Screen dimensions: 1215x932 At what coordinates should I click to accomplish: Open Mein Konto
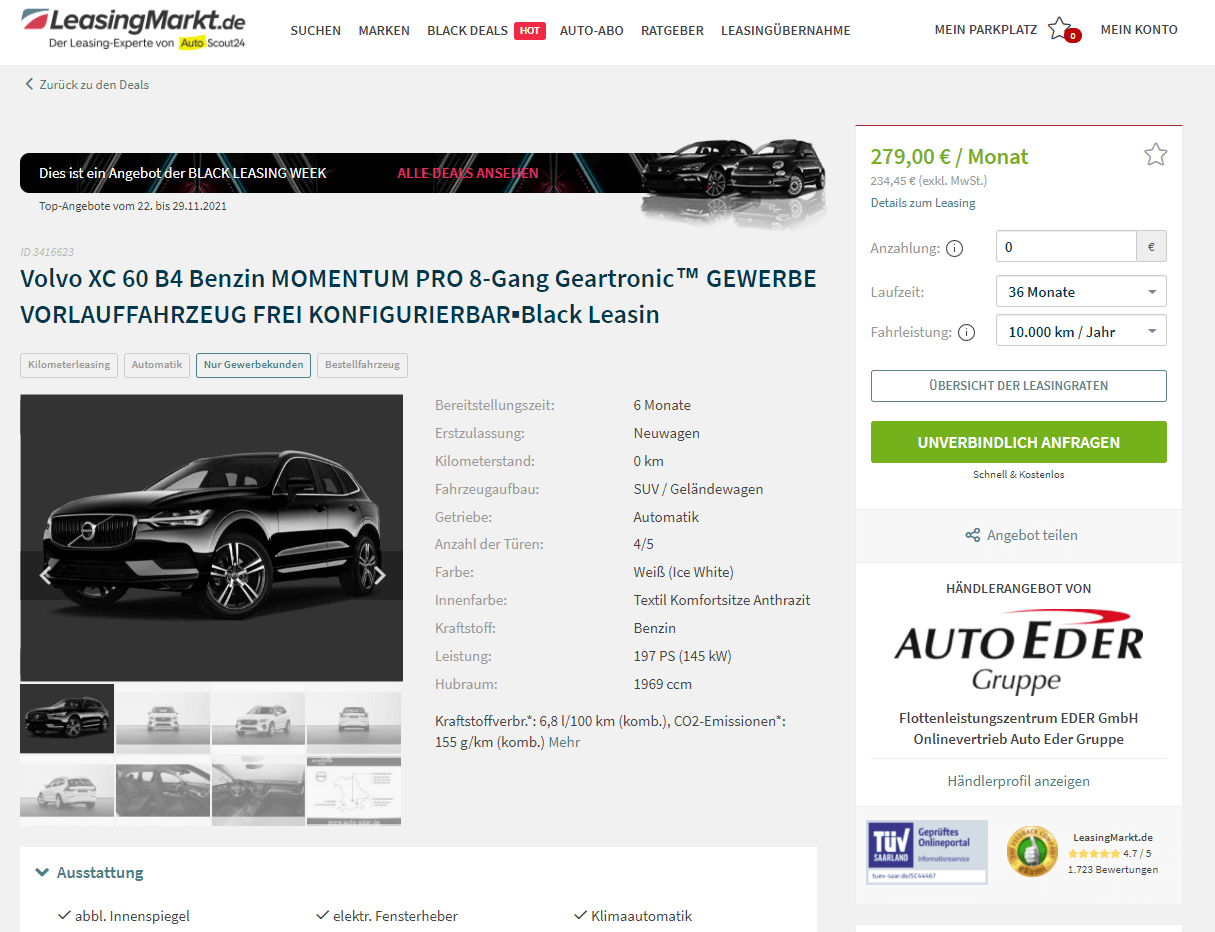coord(1139,30)
